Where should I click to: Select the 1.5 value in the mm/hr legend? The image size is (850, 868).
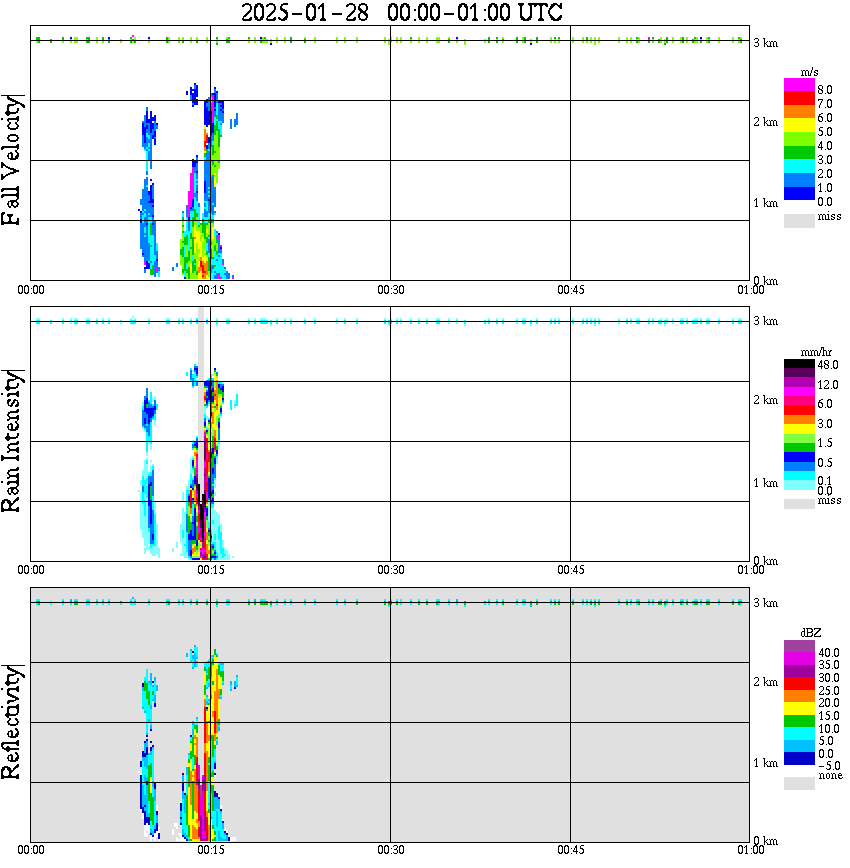pyautogui.click(x=825, y=443)
